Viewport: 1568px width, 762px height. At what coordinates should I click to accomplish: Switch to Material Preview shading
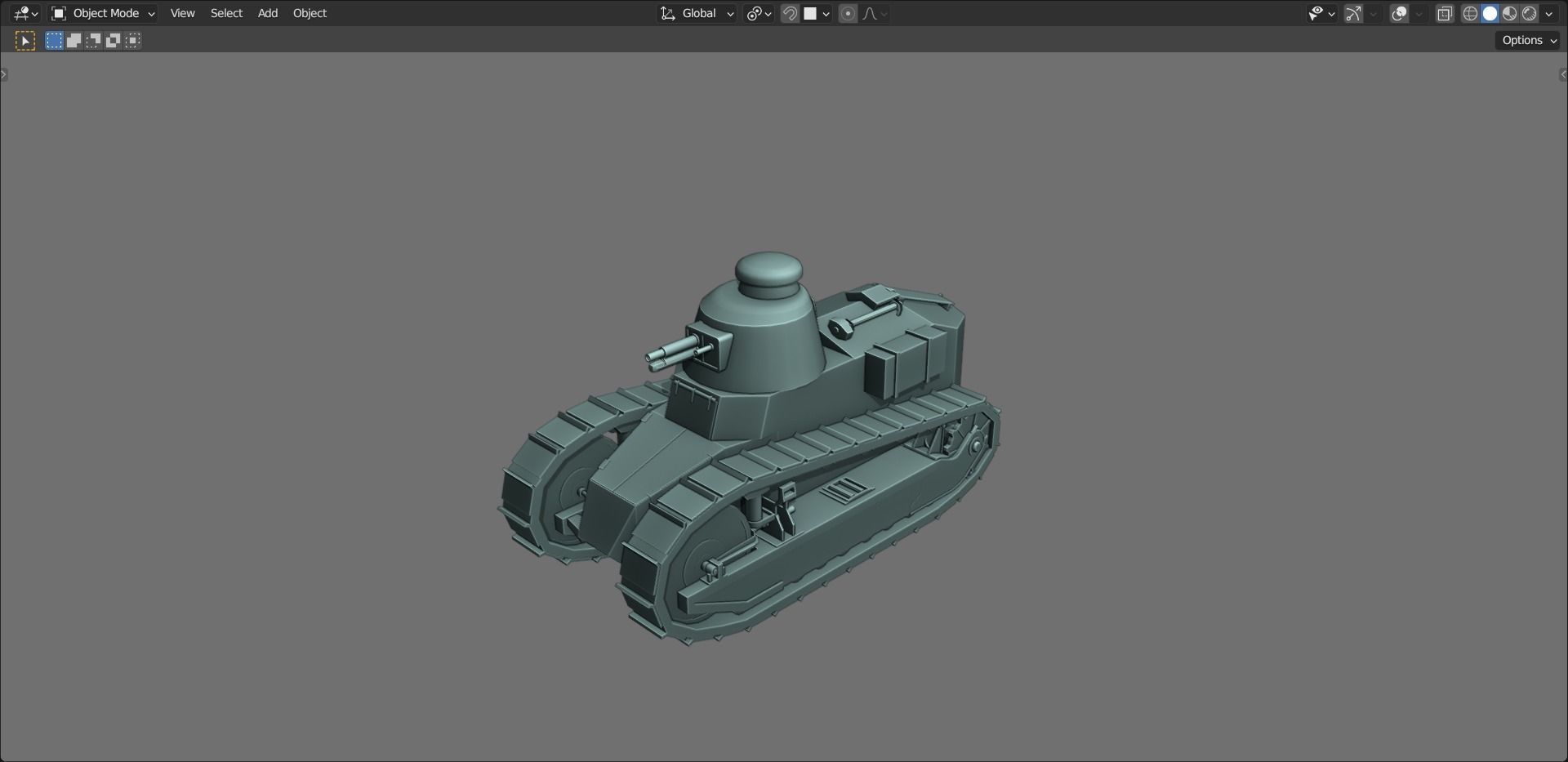pos(1509,13)
